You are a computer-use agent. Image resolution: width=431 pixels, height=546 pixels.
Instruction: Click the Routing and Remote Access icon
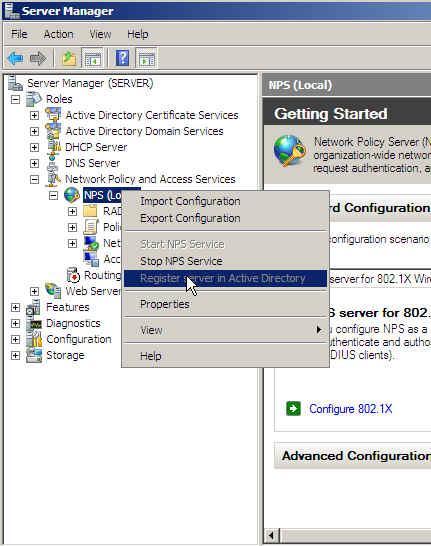pyautogui.click(x=73, y=275)
